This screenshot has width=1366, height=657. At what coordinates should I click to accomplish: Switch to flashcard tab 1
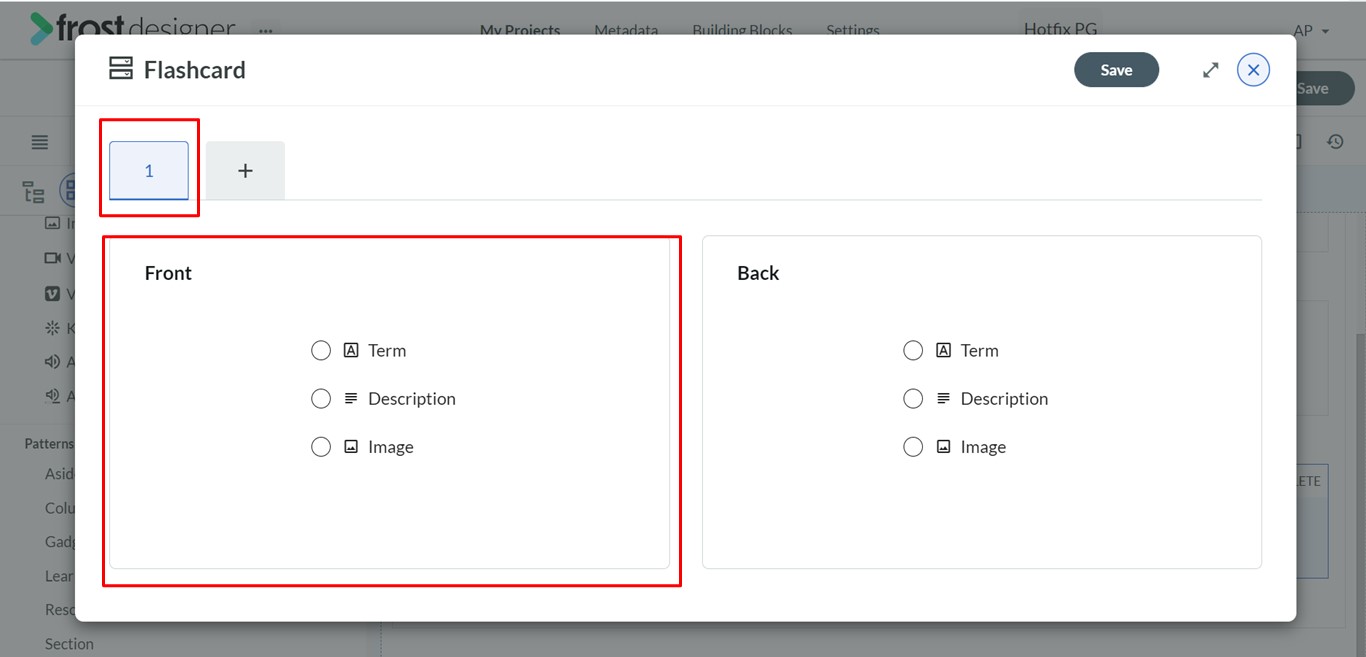(x=149, y=171)
